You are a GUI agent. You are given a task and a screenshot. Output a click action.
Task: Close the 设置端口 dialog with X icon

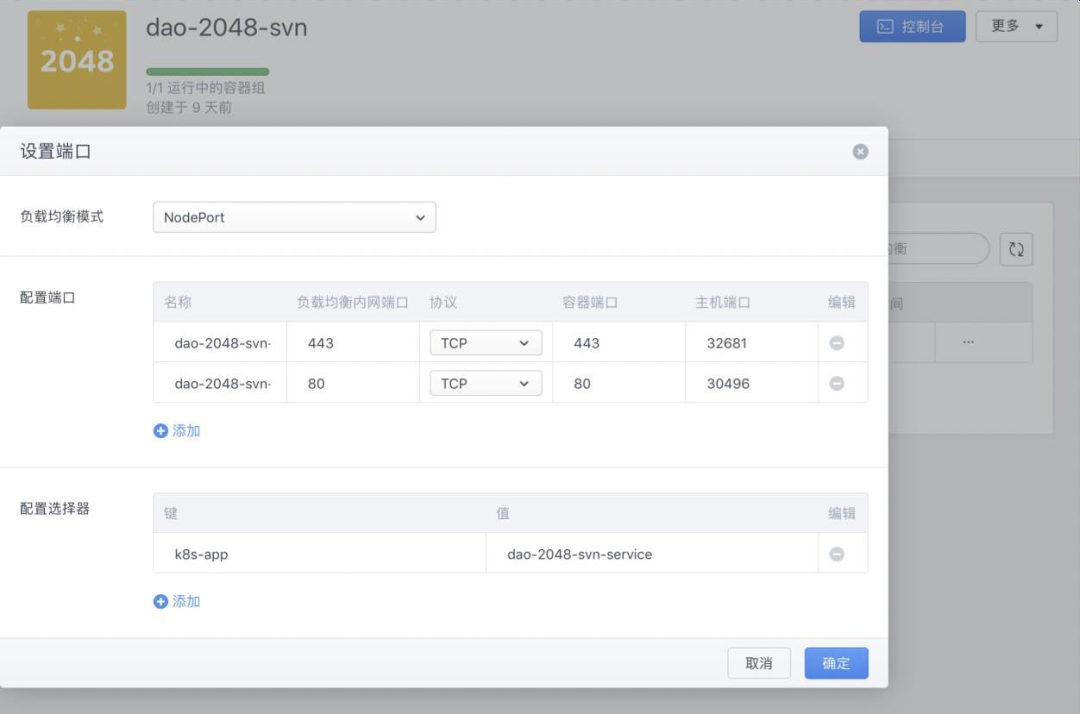pos(860,152)
